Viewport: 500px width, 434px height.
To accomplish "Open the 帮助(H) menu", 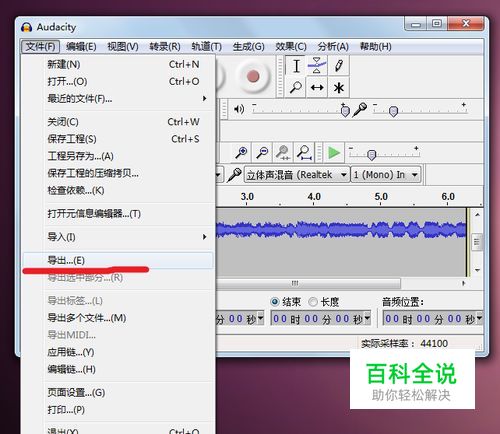I will pyautogui.click(x=375, y=46).
